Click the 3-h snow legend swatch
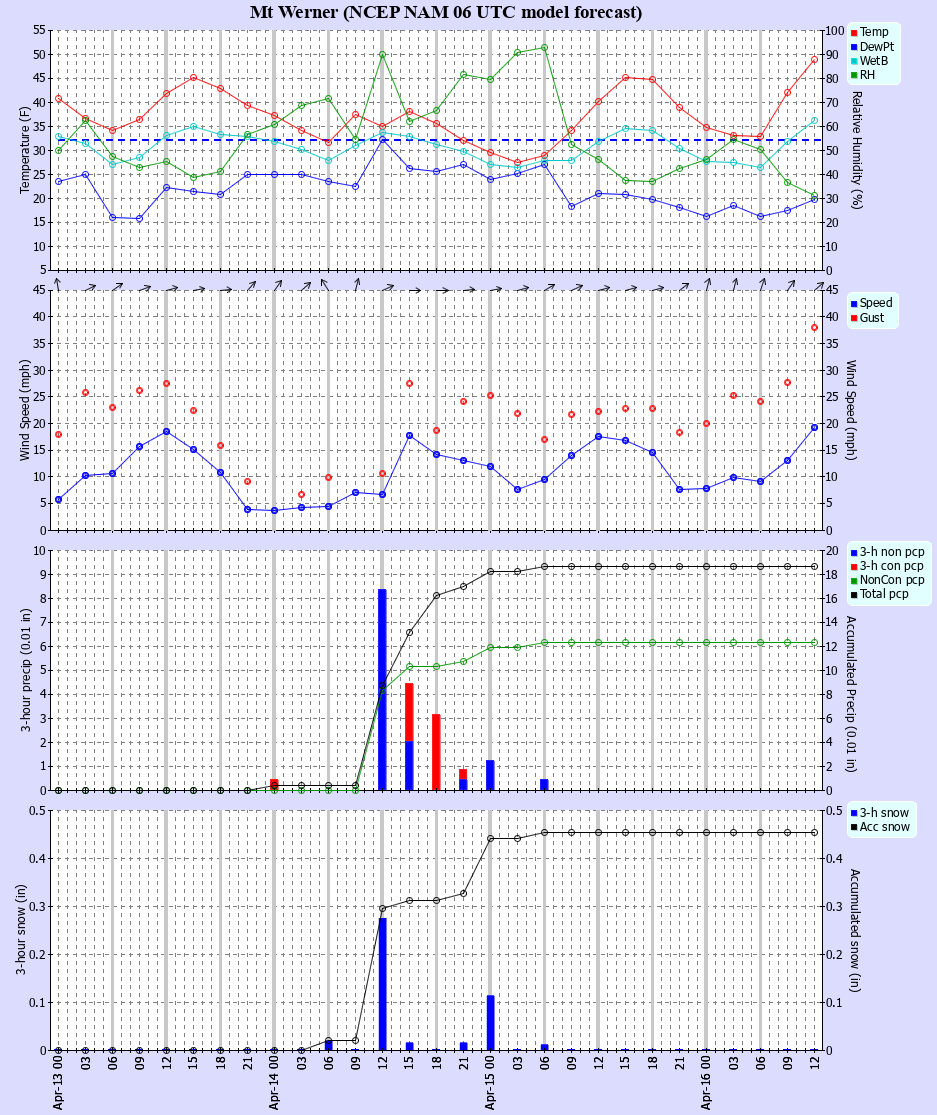937x1115 pixels. [854, 813]
